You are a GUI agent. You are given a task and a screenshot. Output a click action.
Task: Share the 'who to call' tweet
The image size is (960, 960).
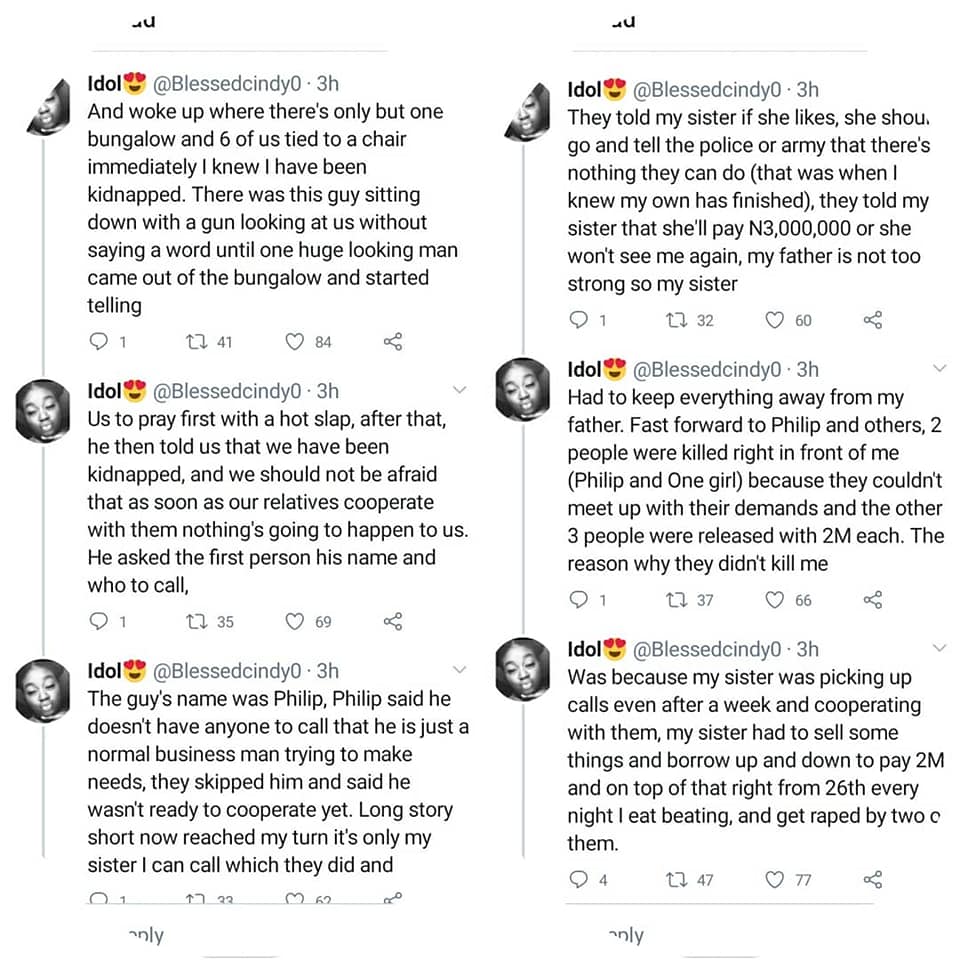click(393, 622)
